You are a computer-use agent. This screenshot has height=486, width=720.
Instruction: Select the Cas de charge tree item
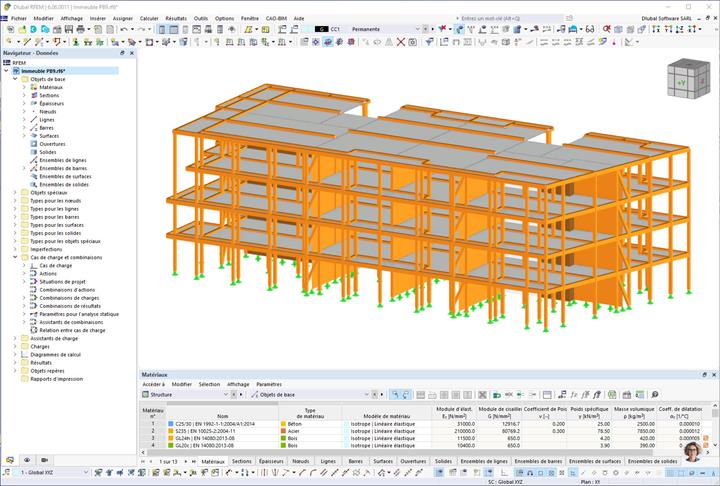click(56, 266)
